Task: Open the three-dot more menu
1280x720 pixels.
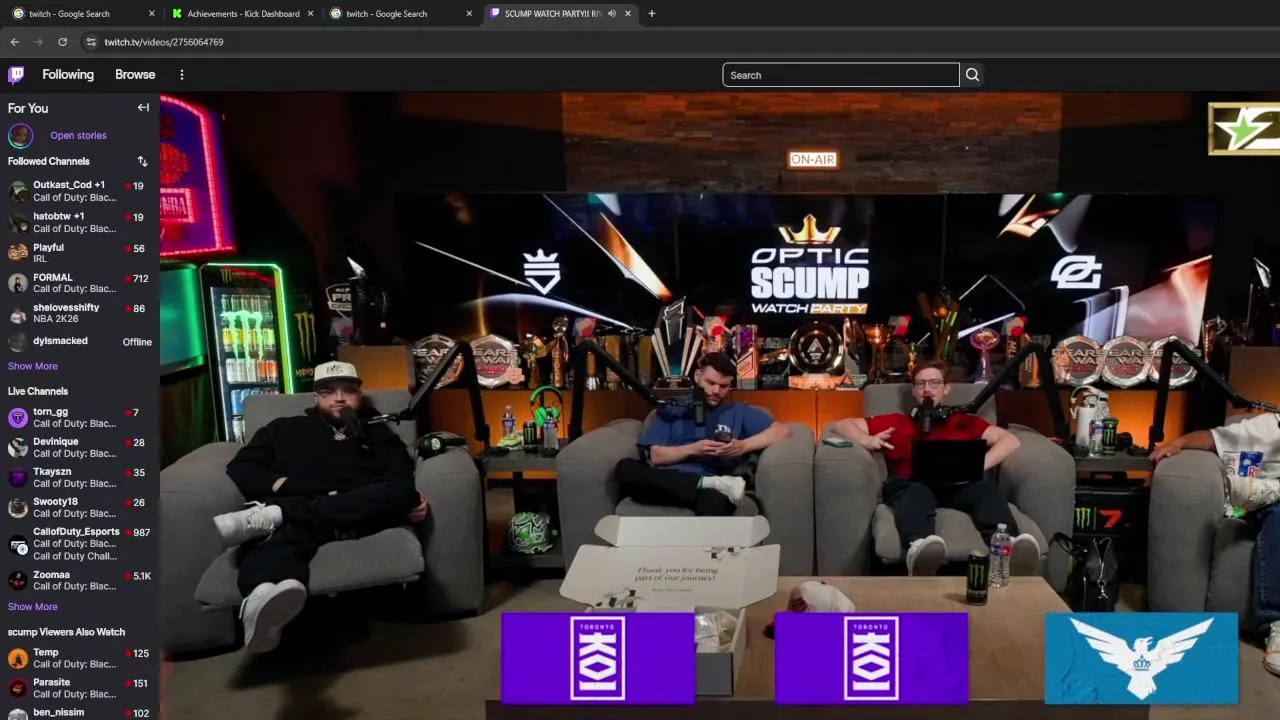Action: point(181,74)
